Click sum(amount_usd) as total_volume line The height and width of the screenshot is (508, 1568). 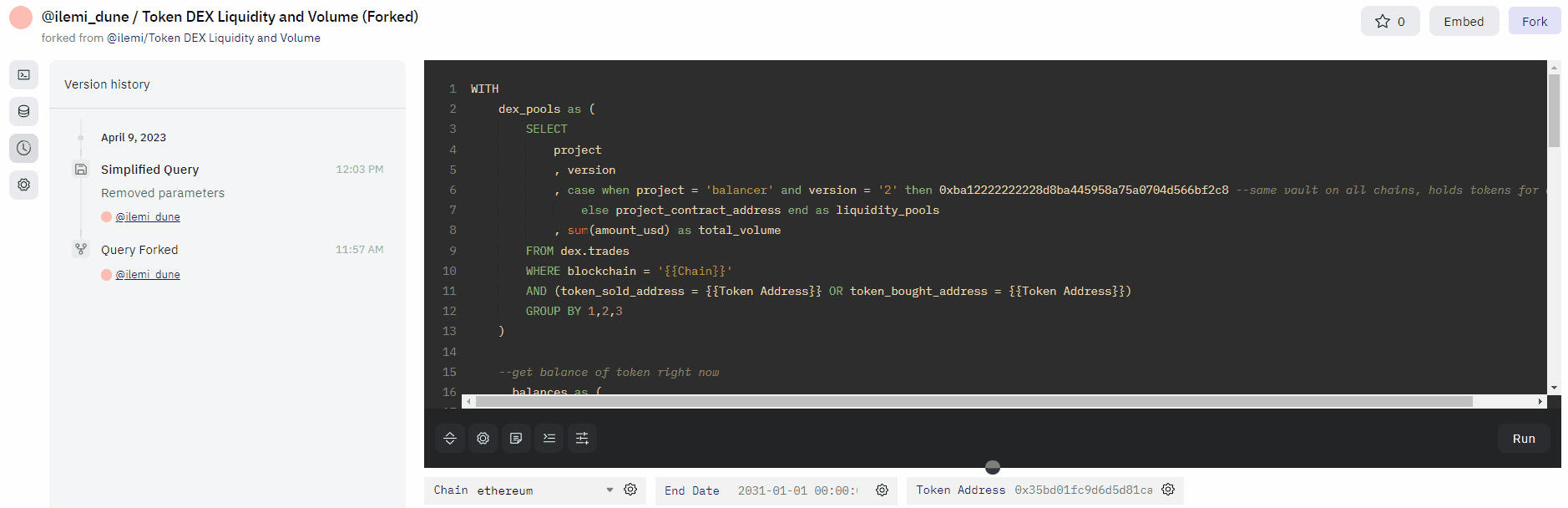coord(668,230)
